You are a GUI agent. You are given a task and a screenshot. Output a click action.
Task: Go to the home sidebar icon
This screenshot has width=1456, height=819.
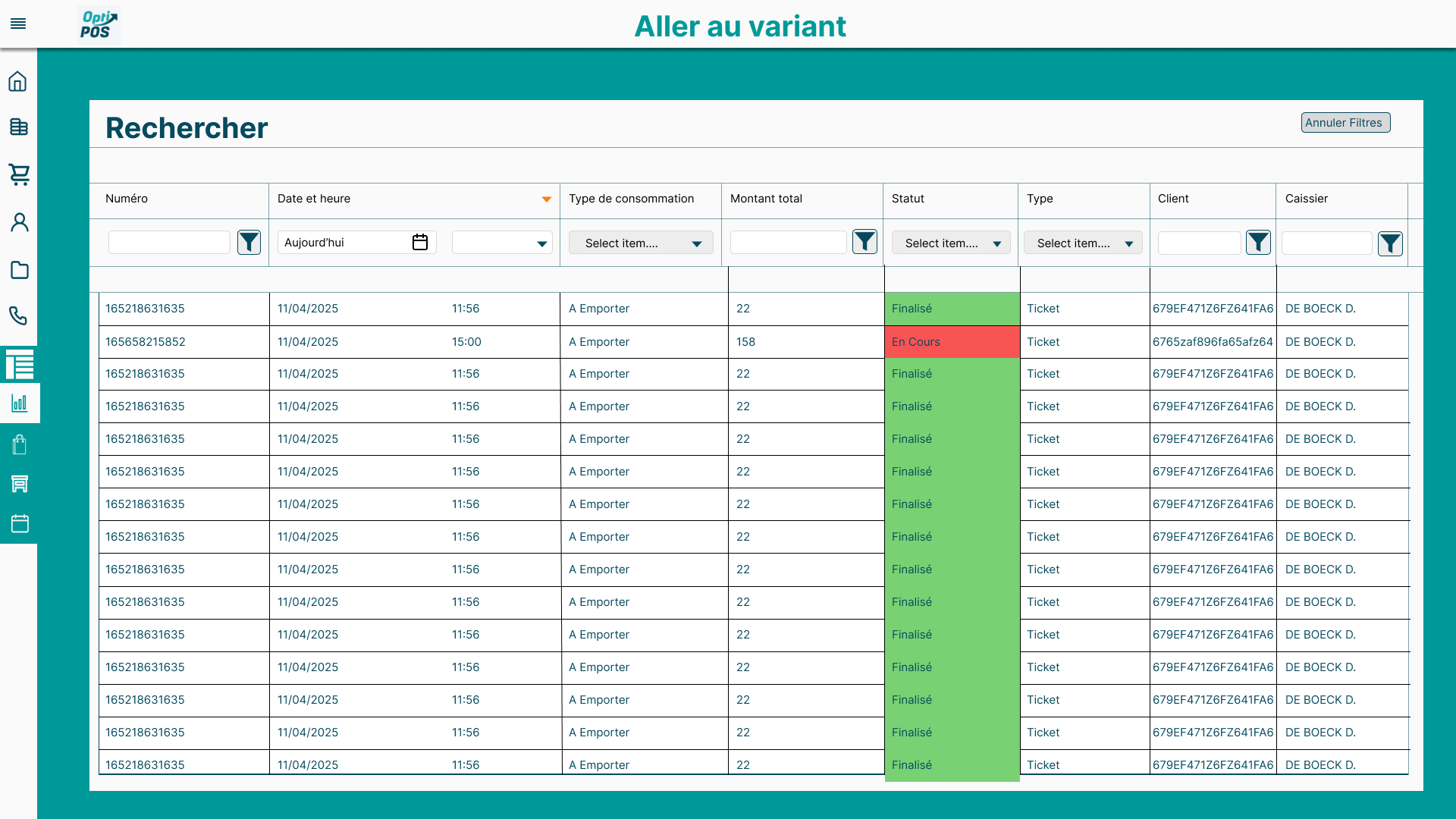[x=18, y=81]
